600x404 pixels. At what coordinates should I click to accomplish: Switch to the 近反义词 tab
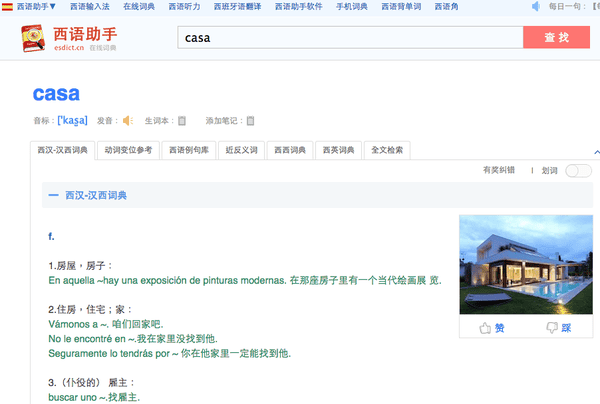point(242,151)
